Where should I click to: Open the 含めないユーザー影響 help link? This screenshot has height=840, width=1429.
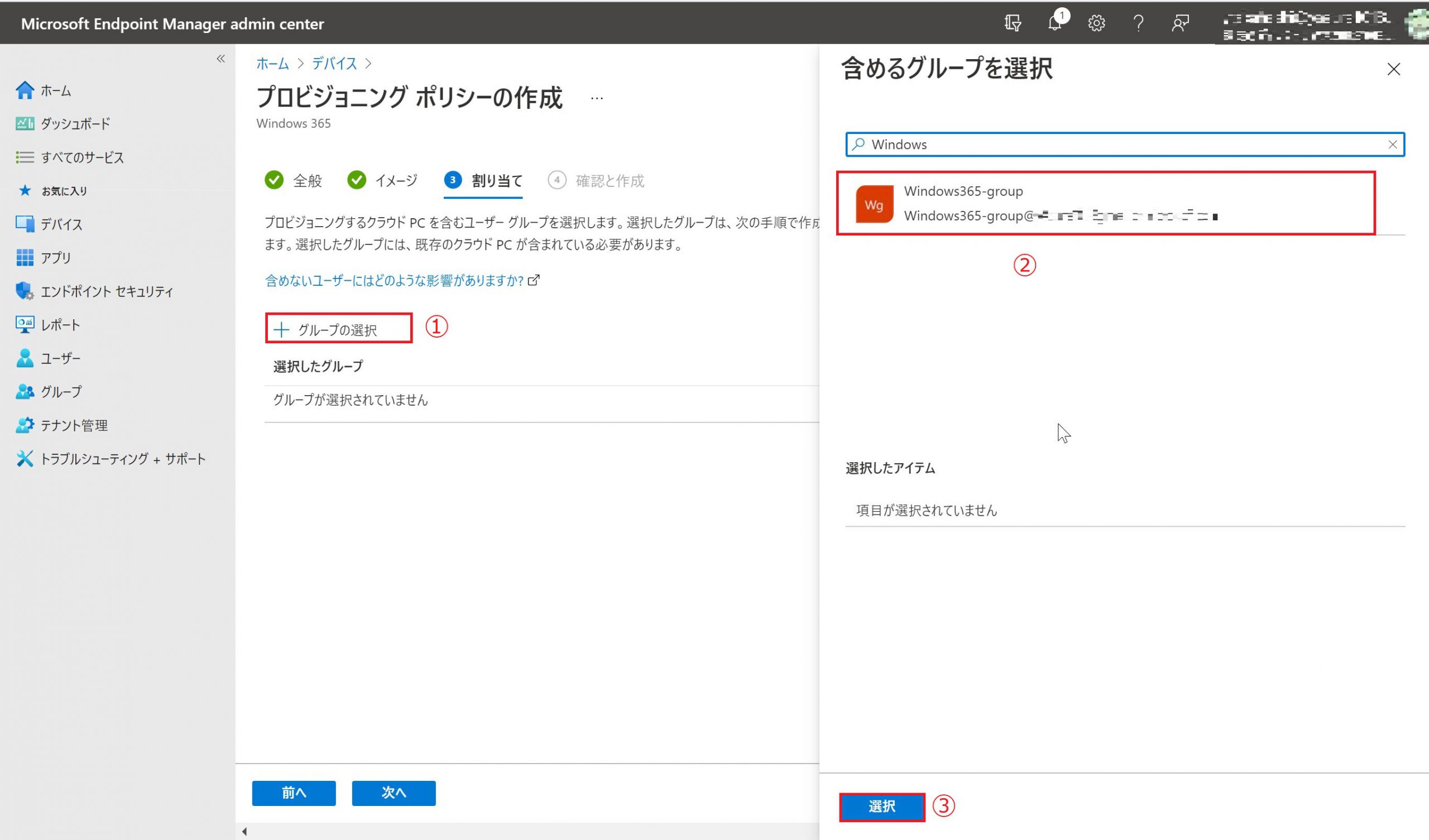pyautogui.click(x=395, y=280)
